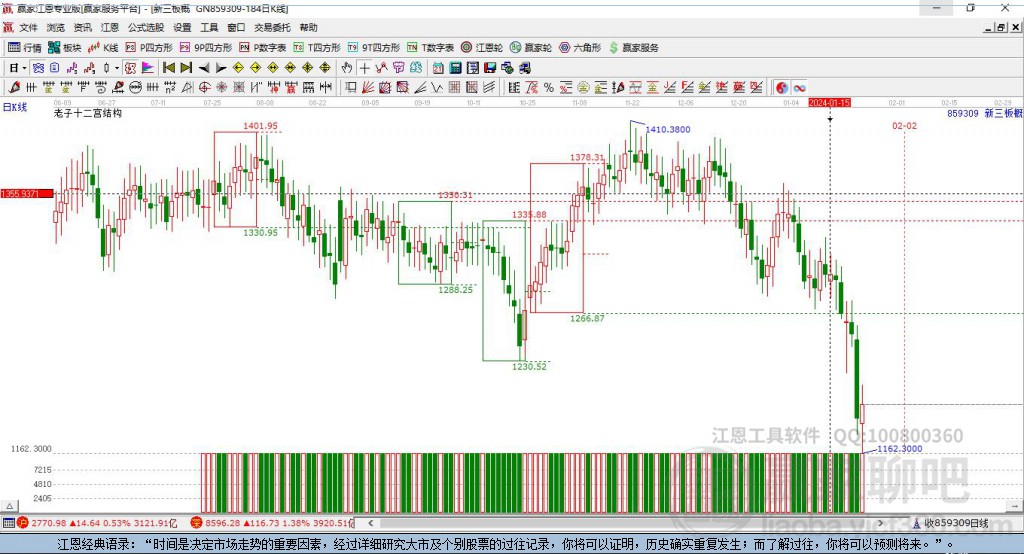
Task: Open the 9P四方形 tool
Action: [206, 48]
